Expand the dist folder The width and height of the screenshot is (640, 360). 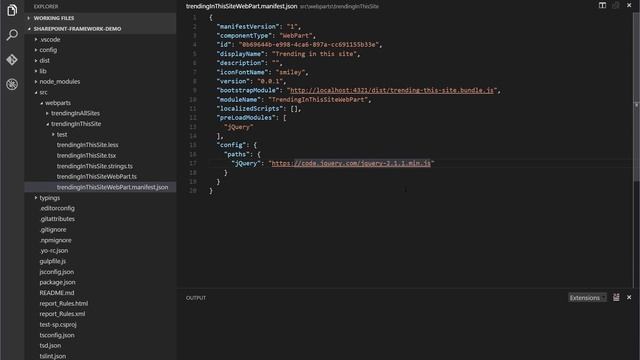pyautogui.click(x=44, y=60)
